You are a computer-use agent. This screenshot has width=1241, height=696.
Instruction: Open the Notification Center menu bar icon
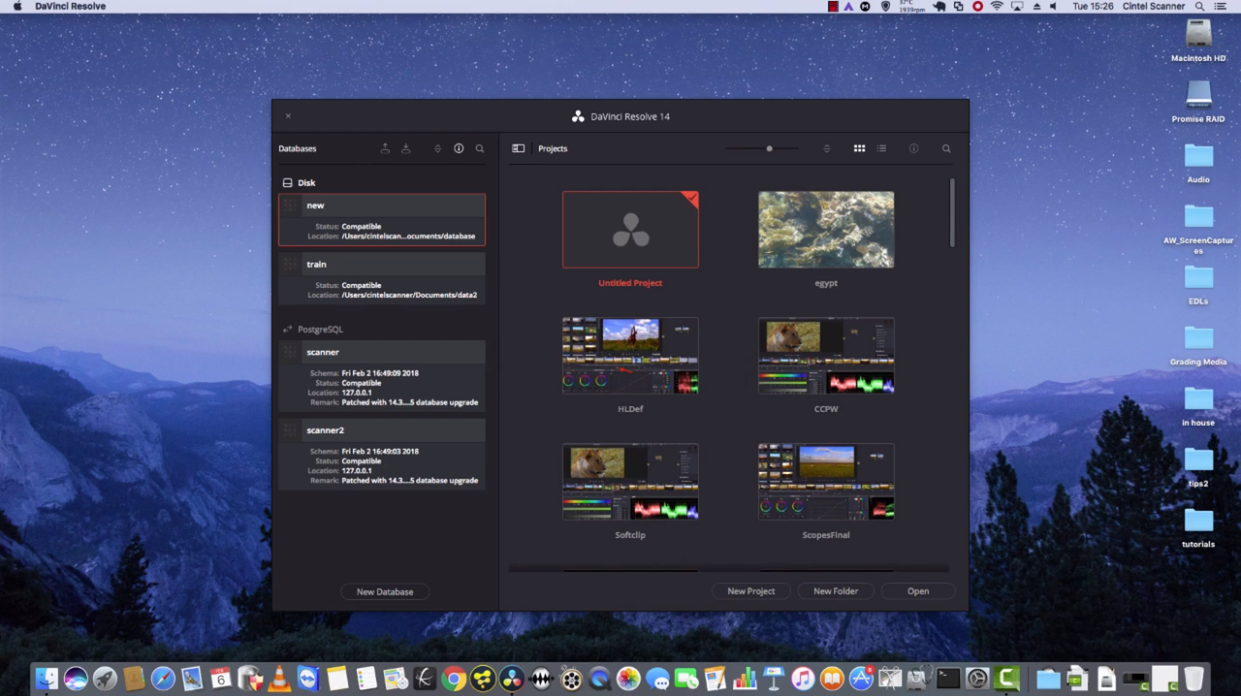pyautogui.click(x=1221, y=6)
